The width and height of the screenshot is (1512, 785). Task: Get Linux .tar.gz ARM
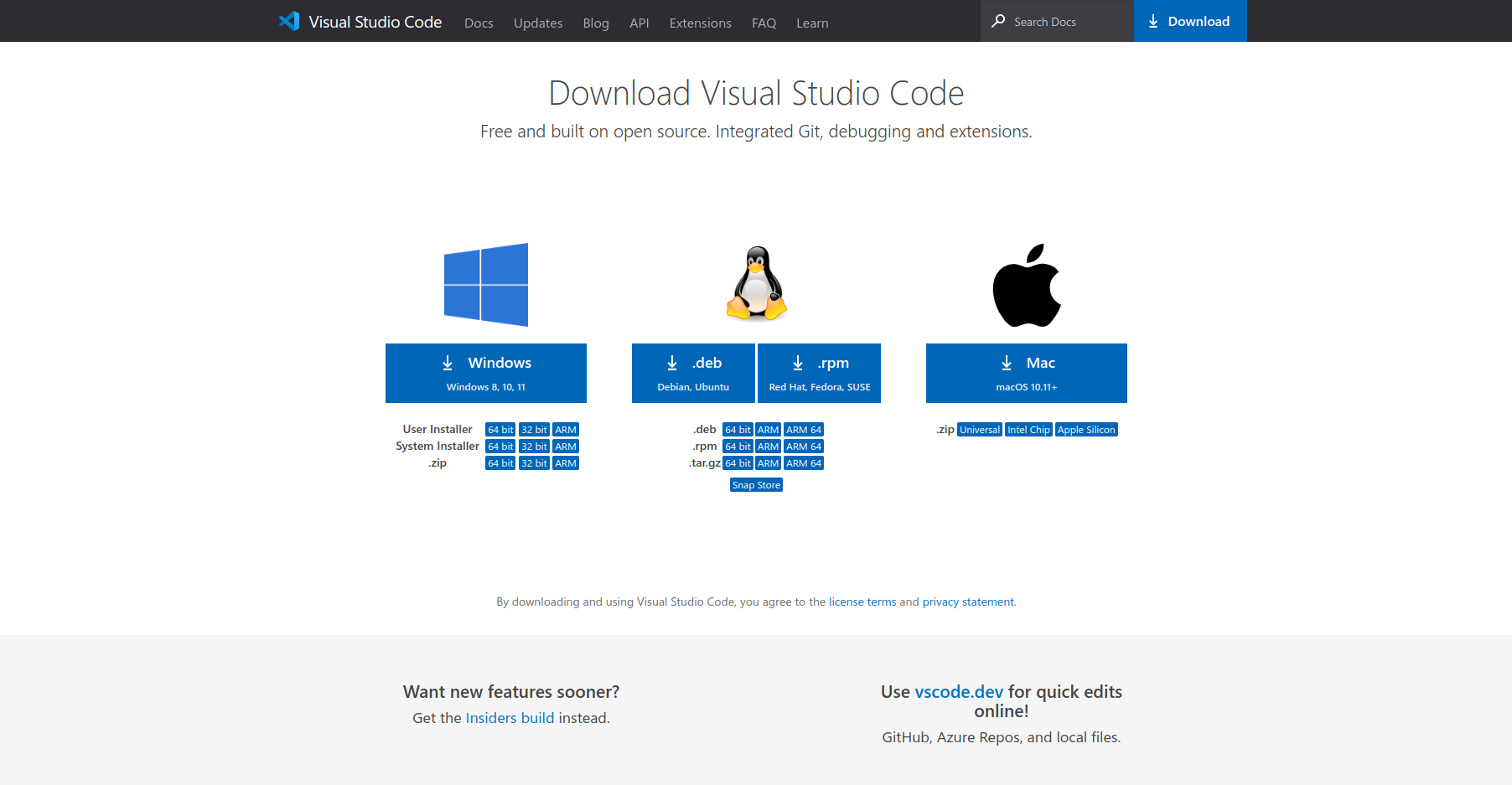click(x=769, y=463)
